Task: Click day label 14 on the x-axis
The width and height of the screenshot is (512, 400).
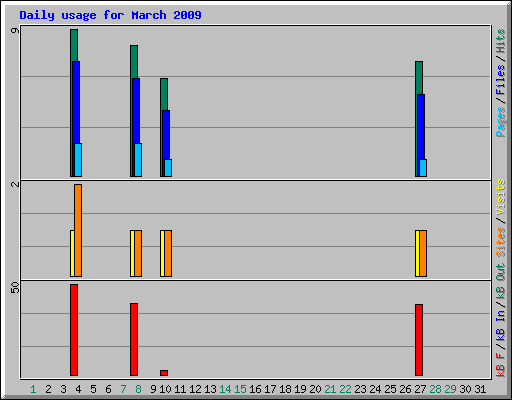Action: coord(225,389)
